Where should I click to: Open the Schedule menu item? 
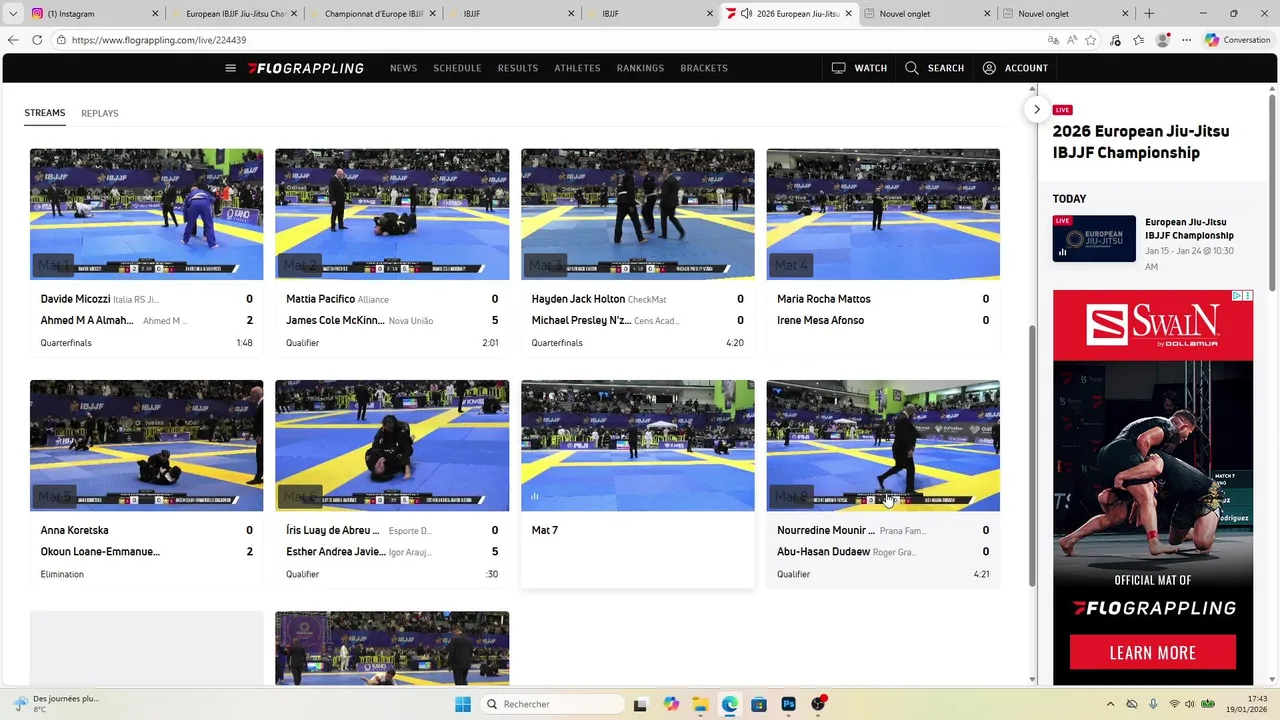(x=457, y=68)
